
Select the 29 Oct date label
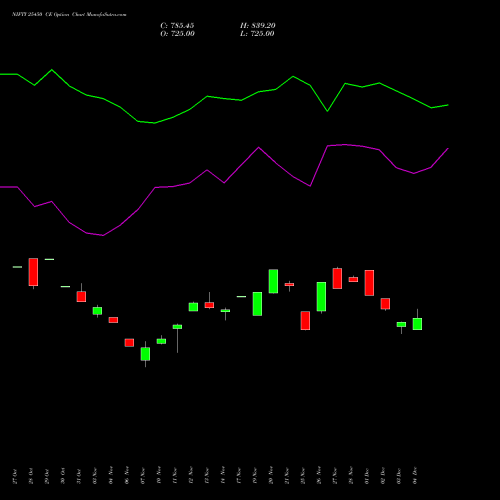pos(47,476)
